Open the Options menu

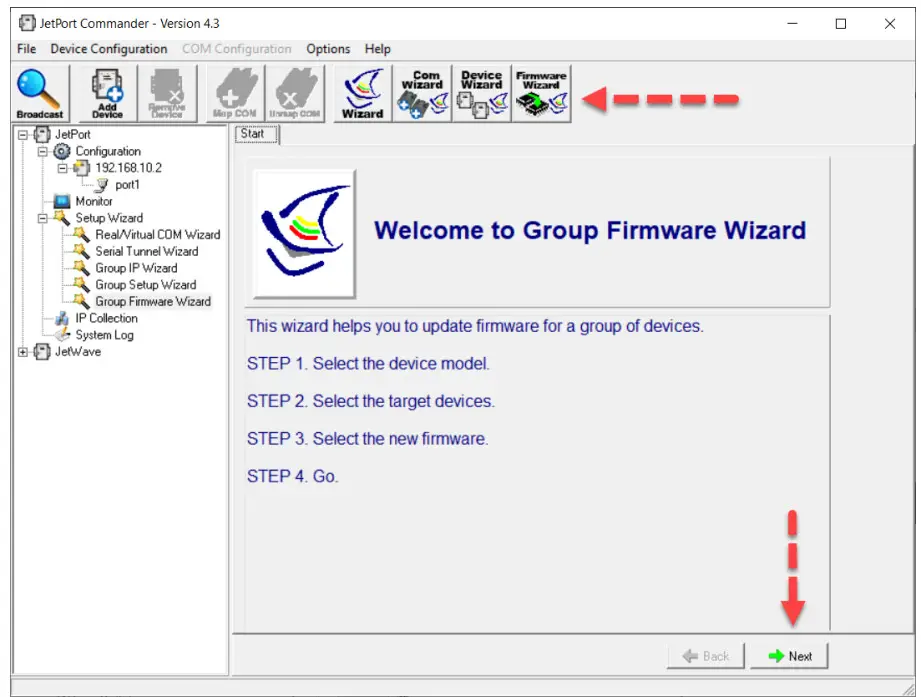point(328,48)
